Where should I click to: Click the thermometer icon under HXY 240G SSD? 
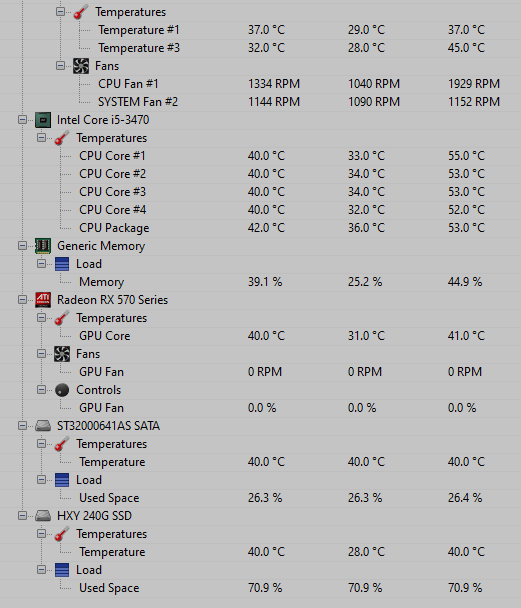(x=62, y=534)
